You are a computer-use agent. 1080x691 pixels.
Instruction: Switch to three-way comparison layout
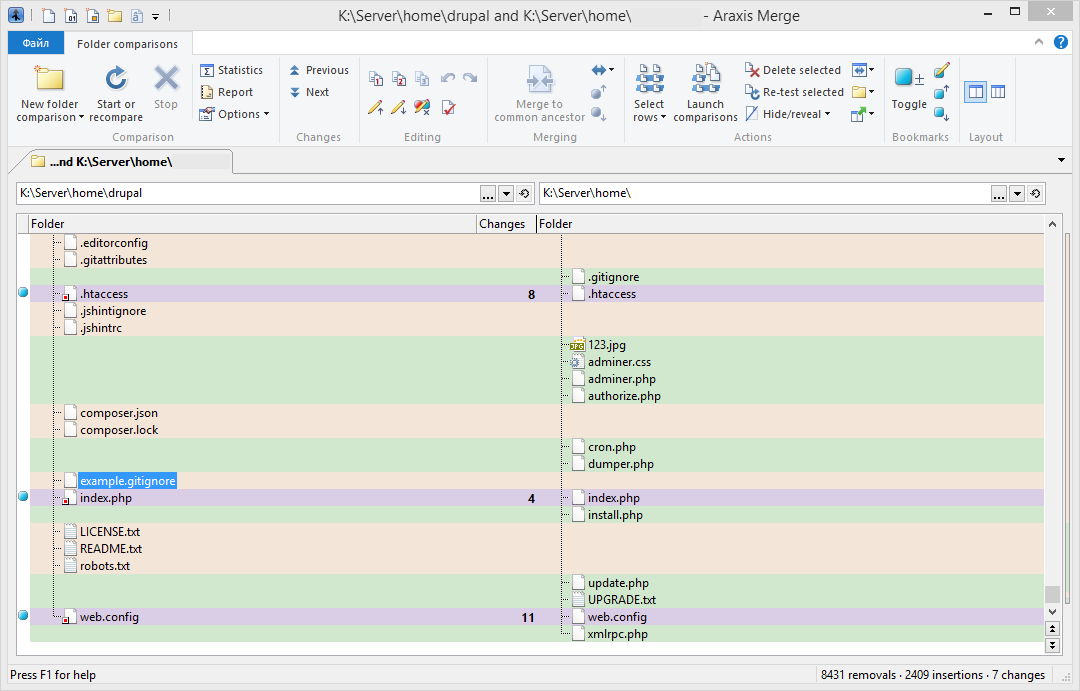(997, 92)
